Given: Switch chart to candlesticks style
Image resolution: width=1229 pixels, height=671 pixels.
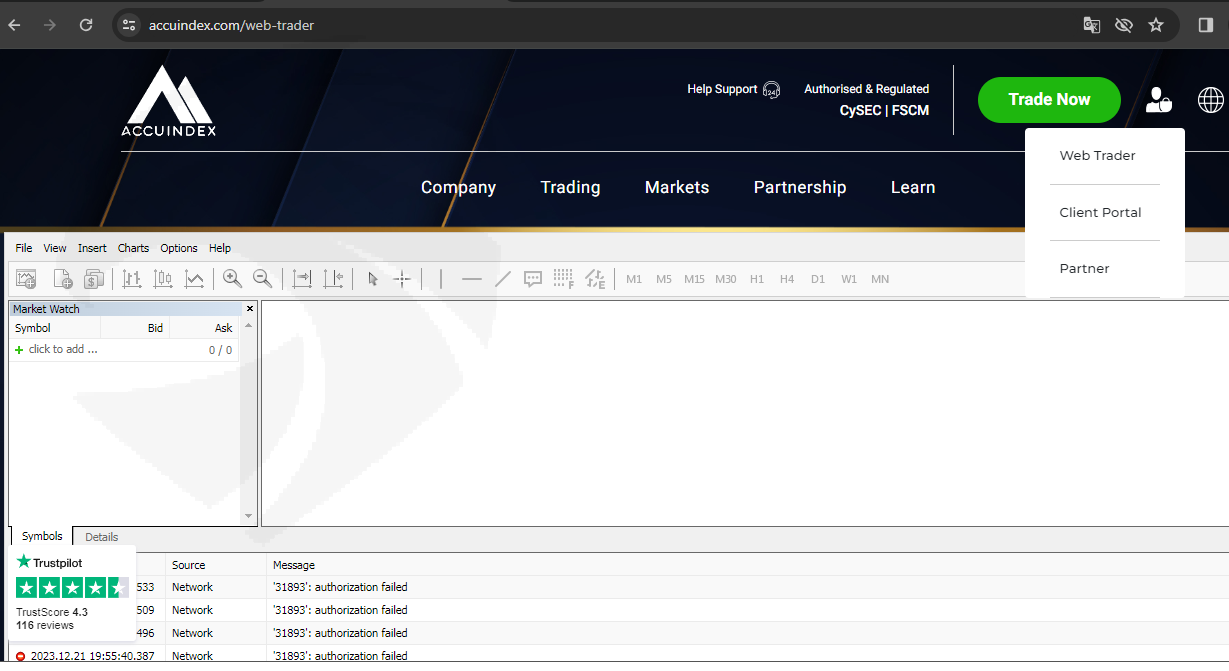Looking at the screenshot, I should (x=163, y=279).
